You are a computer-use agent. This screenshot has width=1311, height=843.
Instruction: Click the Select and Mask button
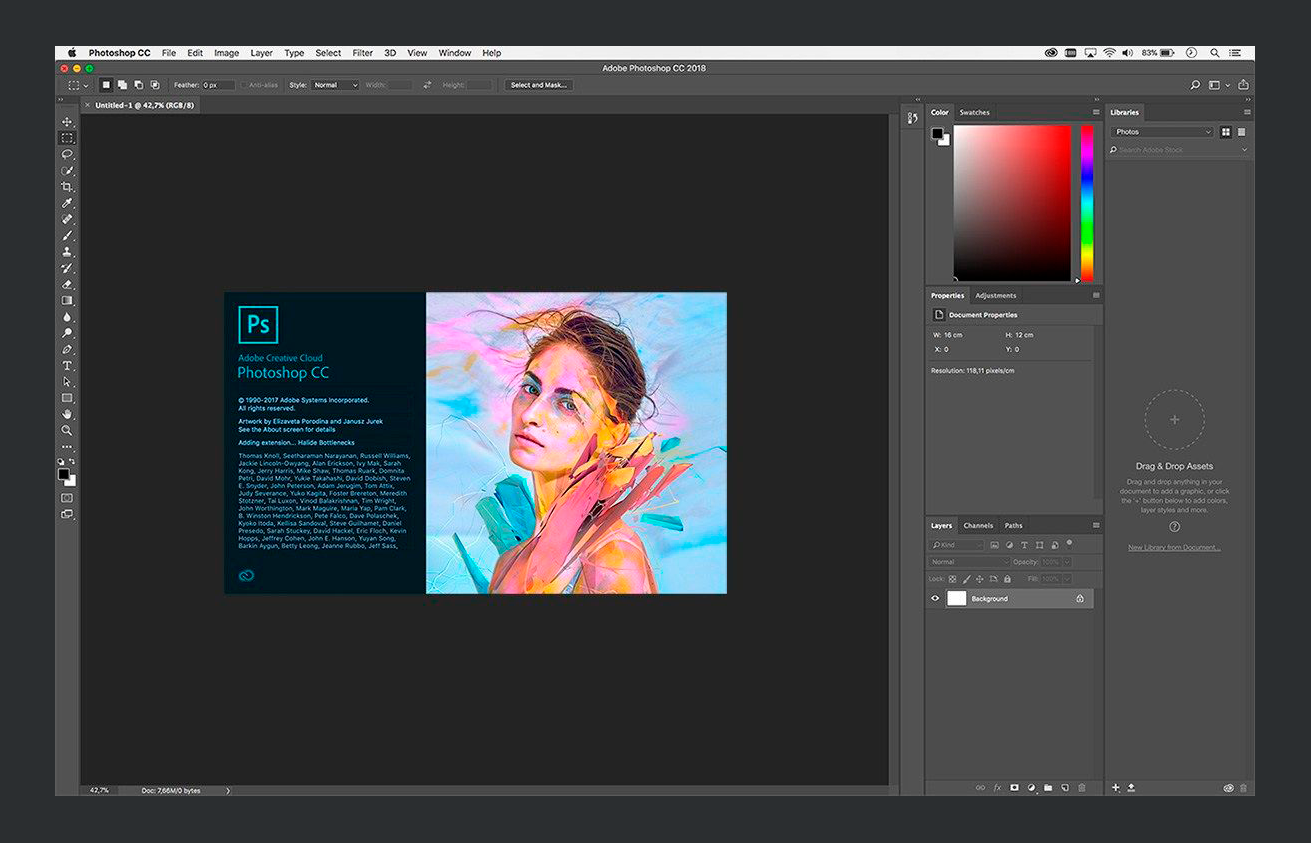point(539,85)
